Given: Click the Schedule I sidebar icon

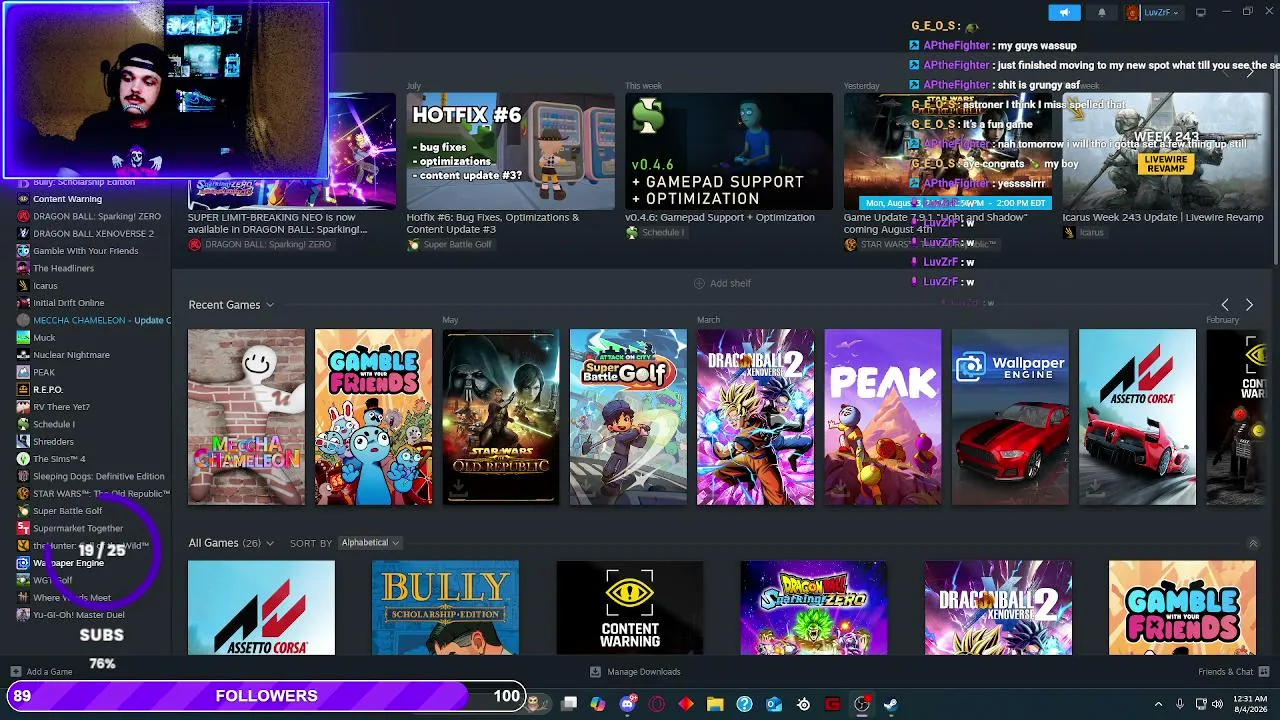Looking at the screenshot, I should (x=23, y=424).
